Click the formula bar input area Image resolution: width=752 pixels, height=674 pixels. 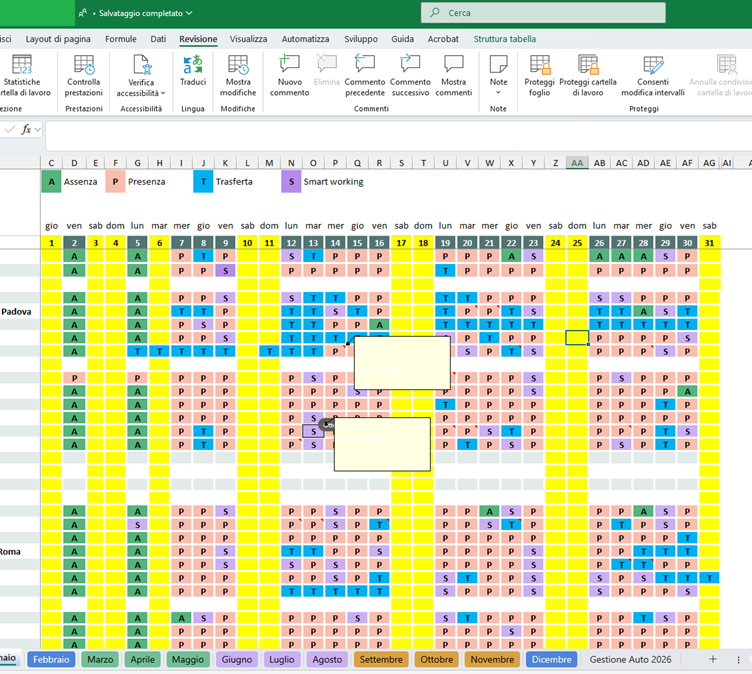398,135
